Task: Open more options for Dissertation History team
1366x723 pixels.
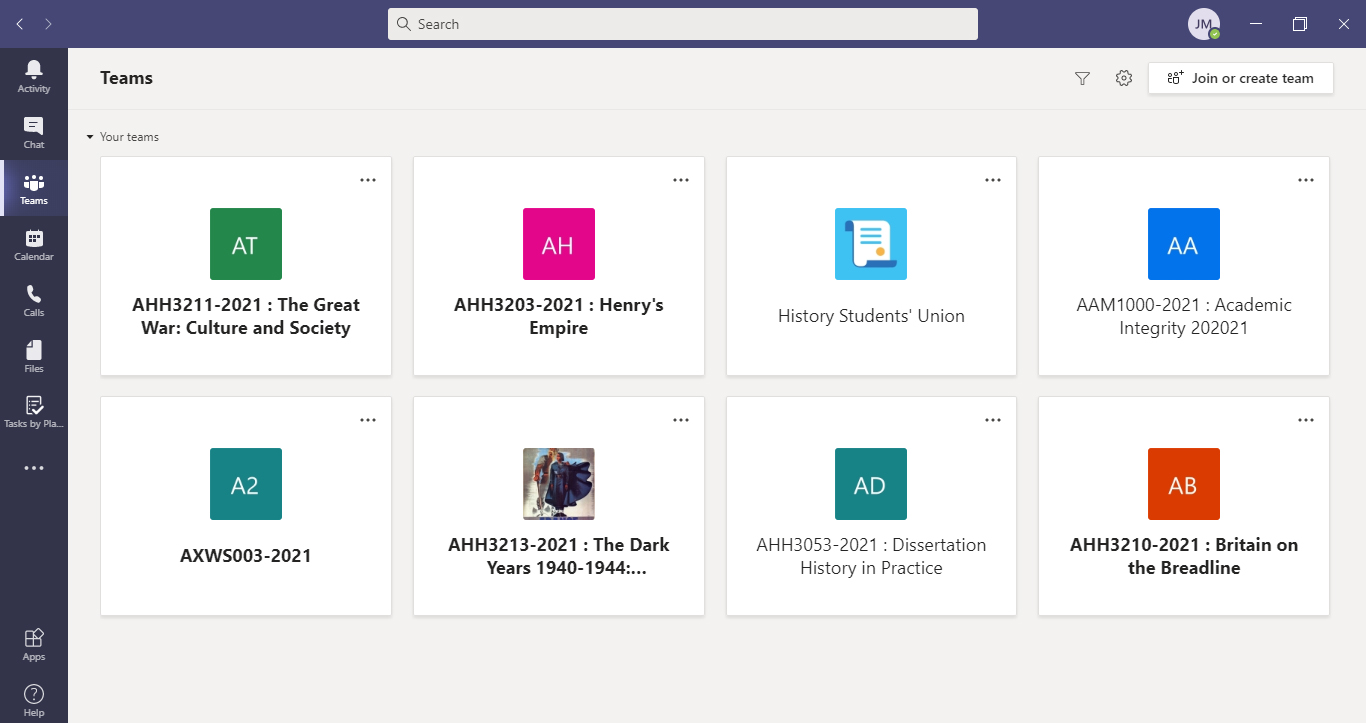Action: click(993, 420)
